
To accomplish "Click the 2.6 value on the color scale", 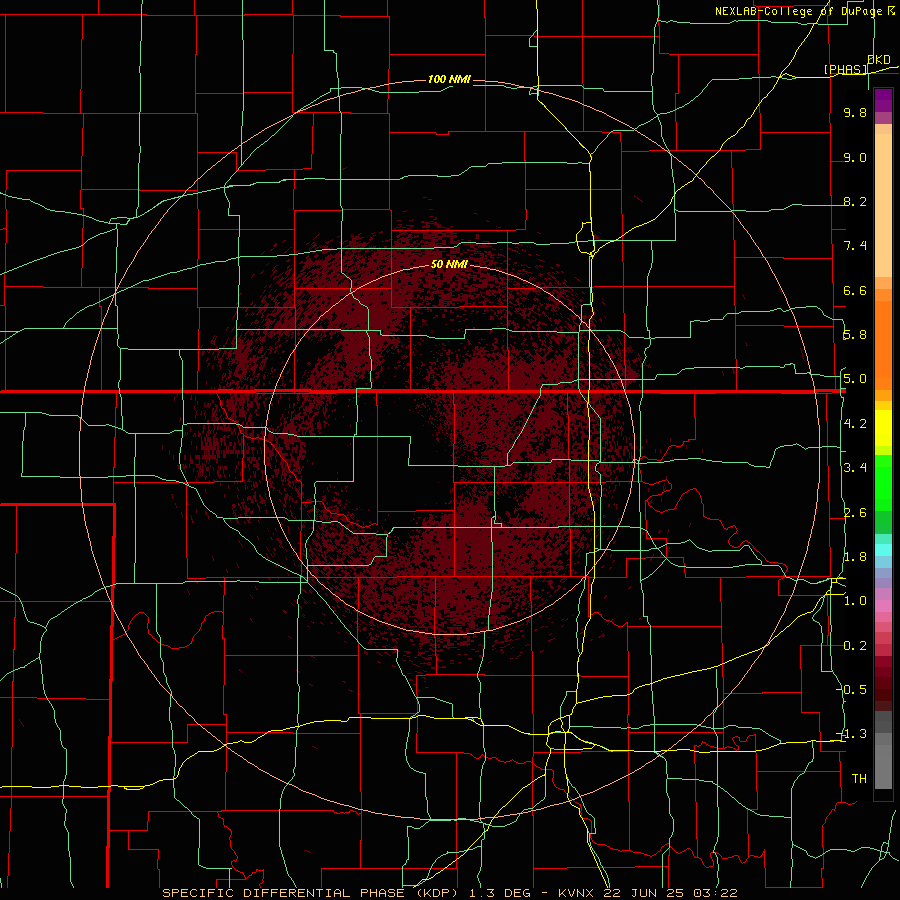I will (x=855, y=513).
